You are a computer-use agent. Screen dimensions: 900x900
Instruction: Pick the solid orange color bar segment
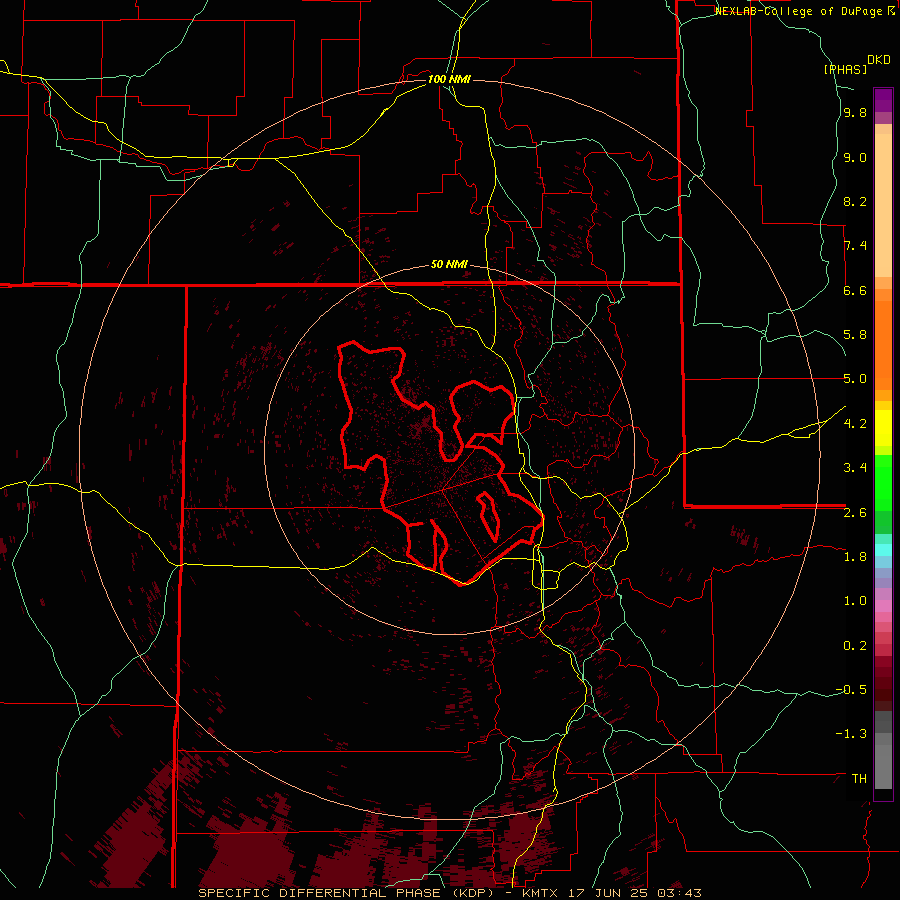pyautogui.click(x=883, y=344)
